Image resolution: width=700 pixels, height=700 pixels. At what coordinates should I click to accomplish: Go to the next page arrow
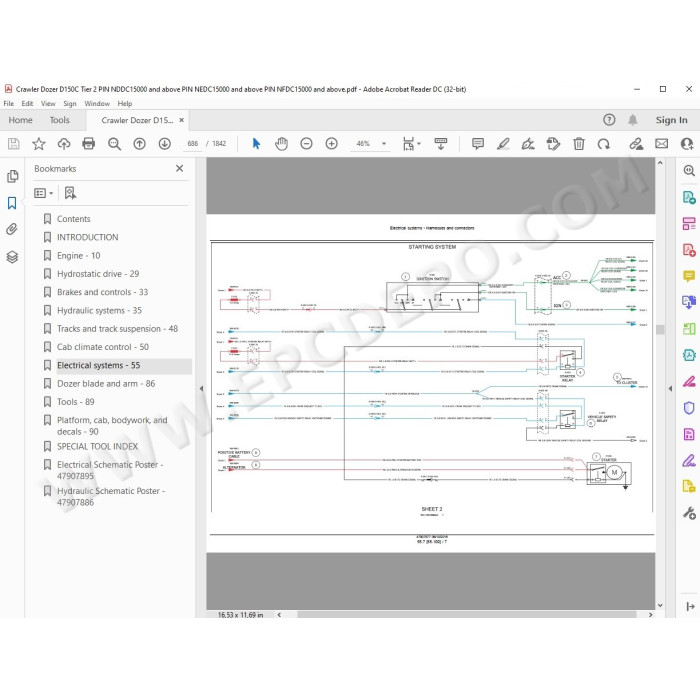[x=165, y=144]
